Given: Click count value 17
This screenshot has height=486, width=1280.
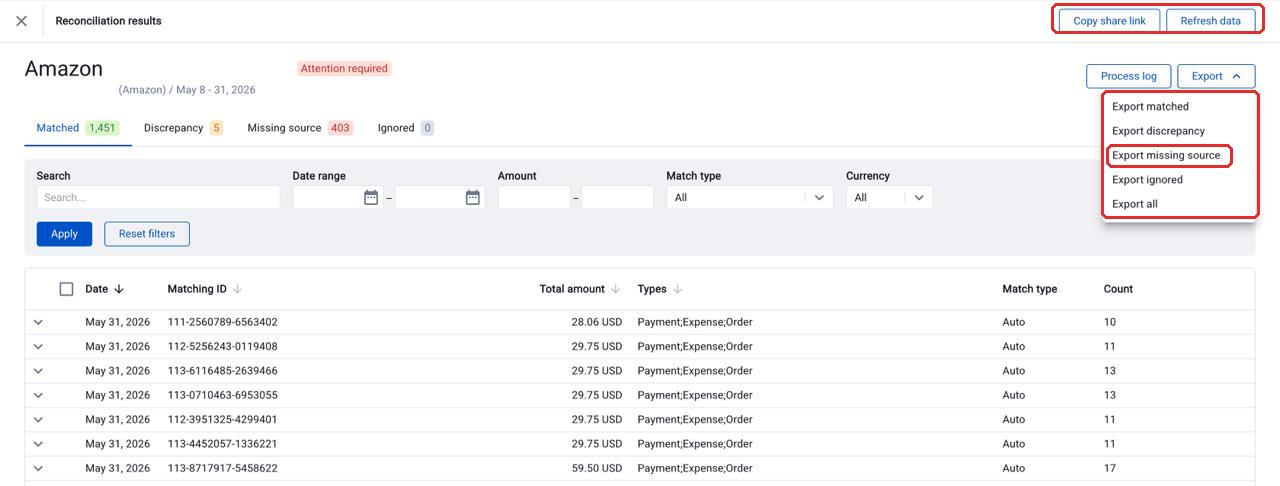Looking at the screenshot, I should 1110,468.
